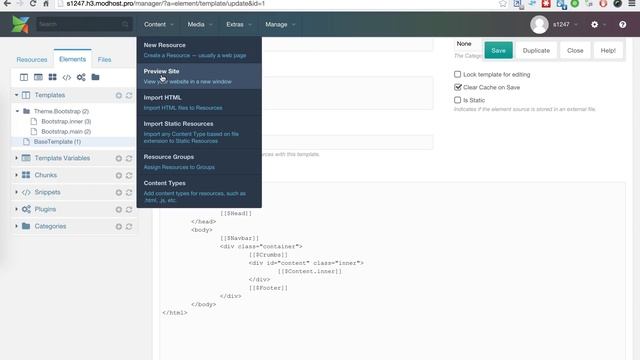Click refresh icon in Snippets row
Viewport: 640px width, 360px height.
tap(129, 192)
